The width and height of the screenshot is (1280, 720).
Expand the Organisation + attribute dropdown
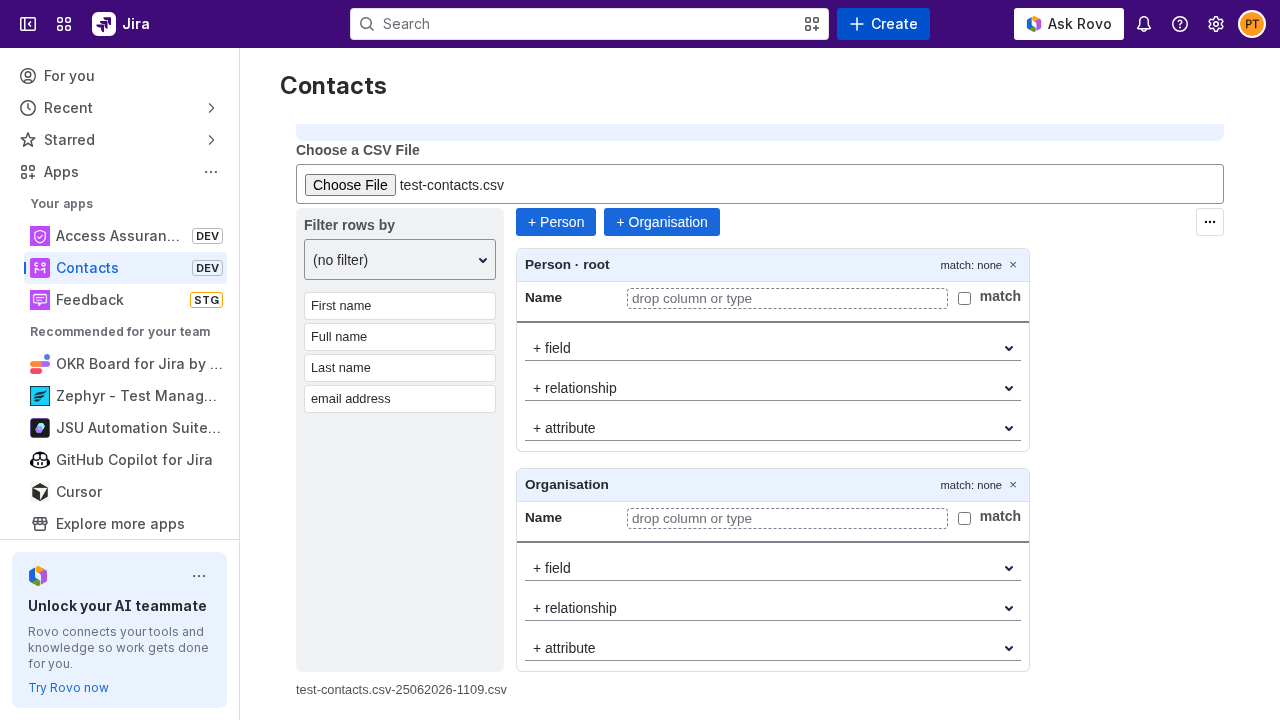click(773, 648)
